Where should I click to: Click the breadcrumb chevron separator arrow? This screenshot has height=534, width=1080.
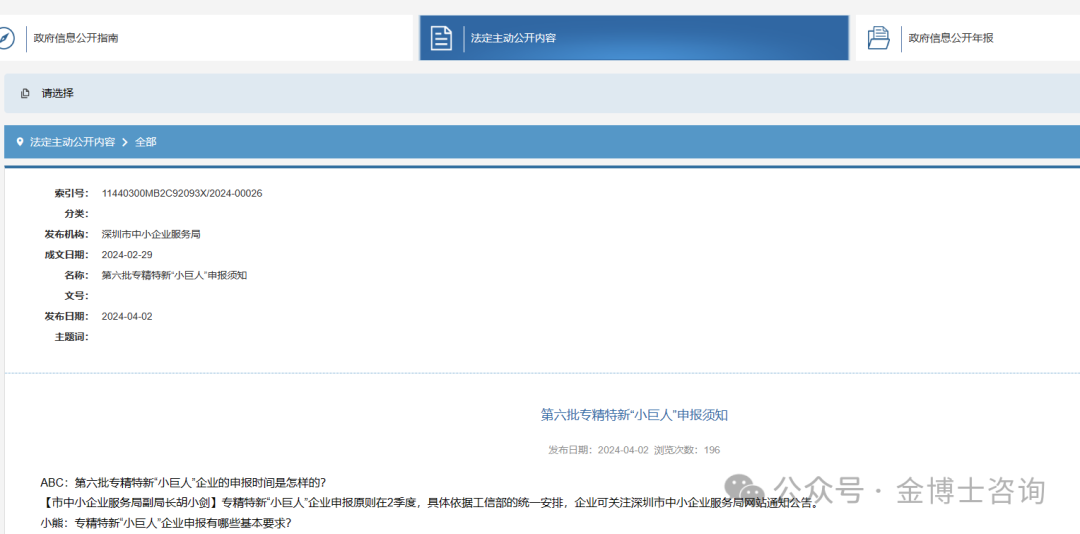[x=125, y=142]
